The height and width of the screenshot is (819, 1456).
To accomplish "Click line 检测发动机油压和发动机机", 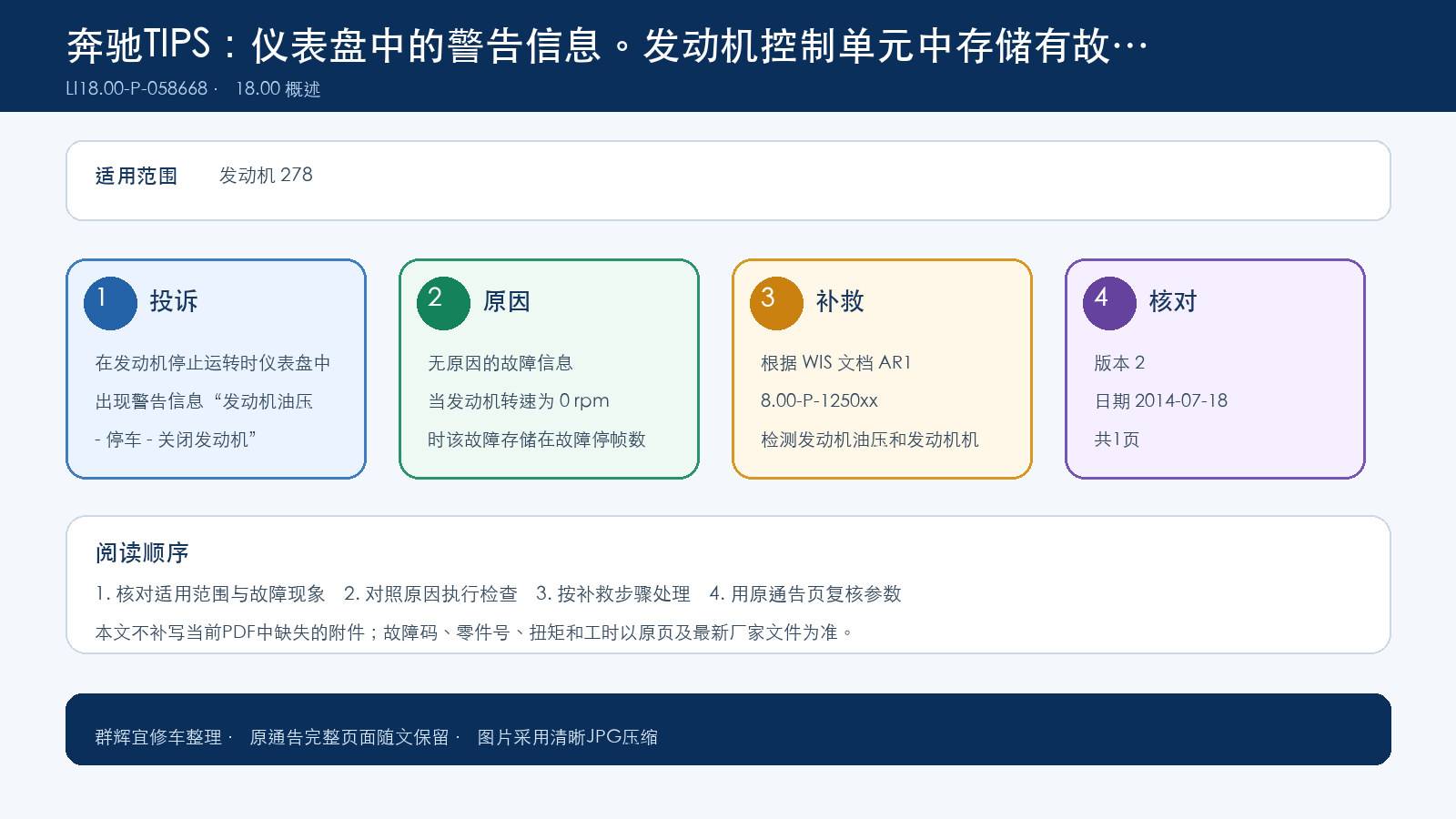I will [870, 440].
